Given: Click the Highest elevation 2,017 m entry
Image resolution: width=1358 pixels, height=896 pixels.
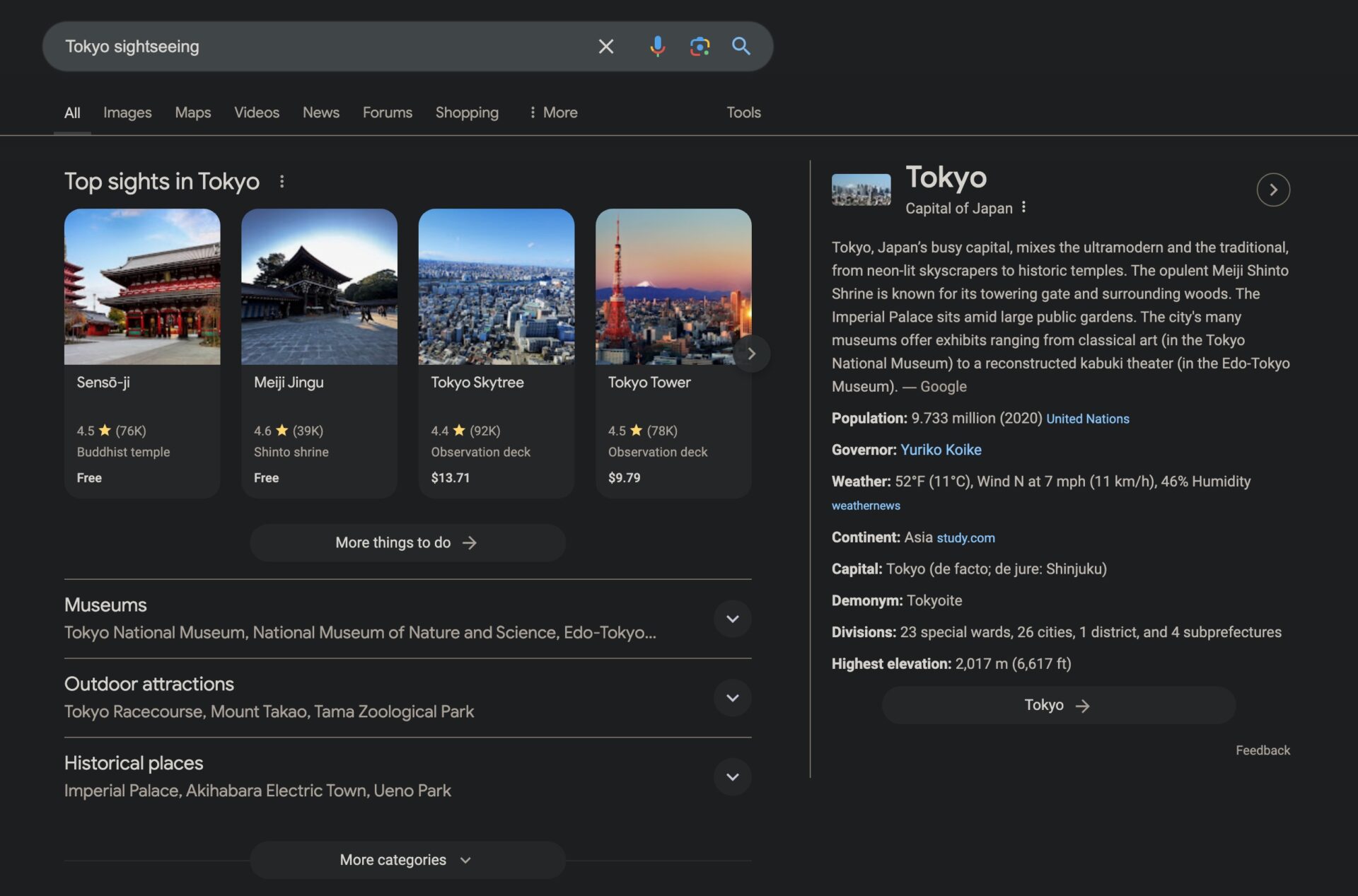Looking at the screenshot, I should click(951, 664).
